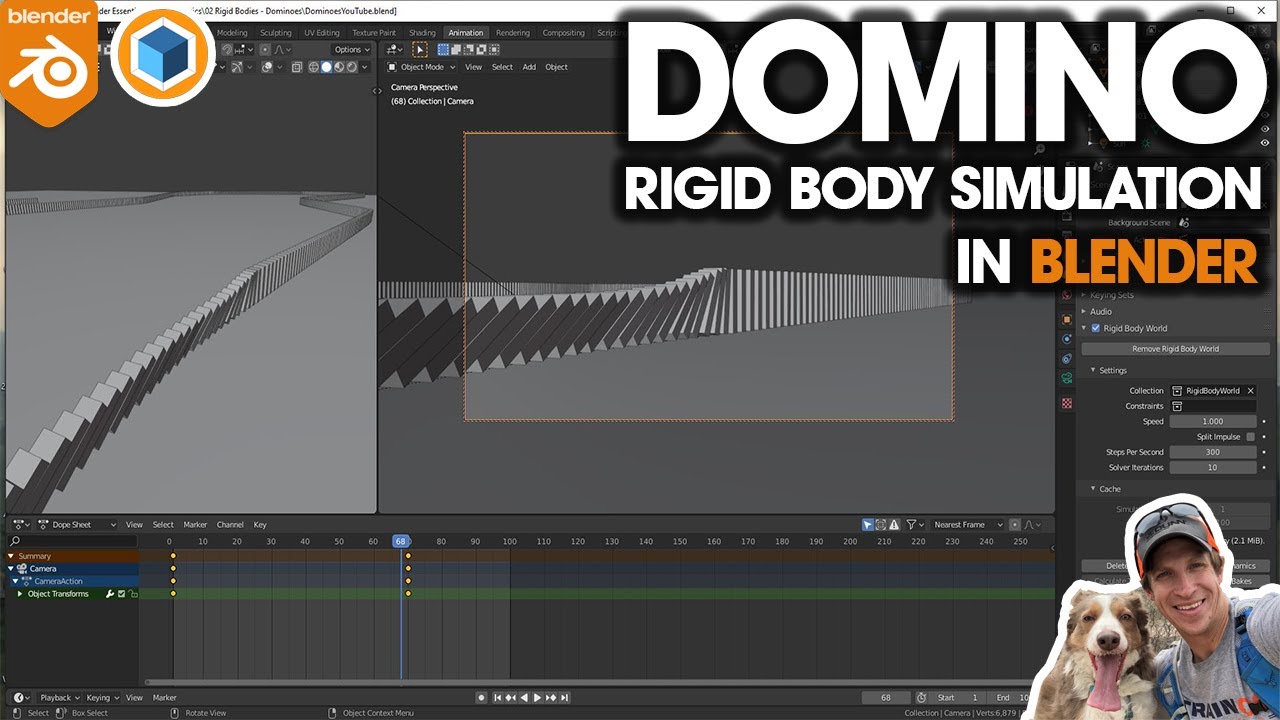Click the only-show-errors warning icon

pos(894,524)
